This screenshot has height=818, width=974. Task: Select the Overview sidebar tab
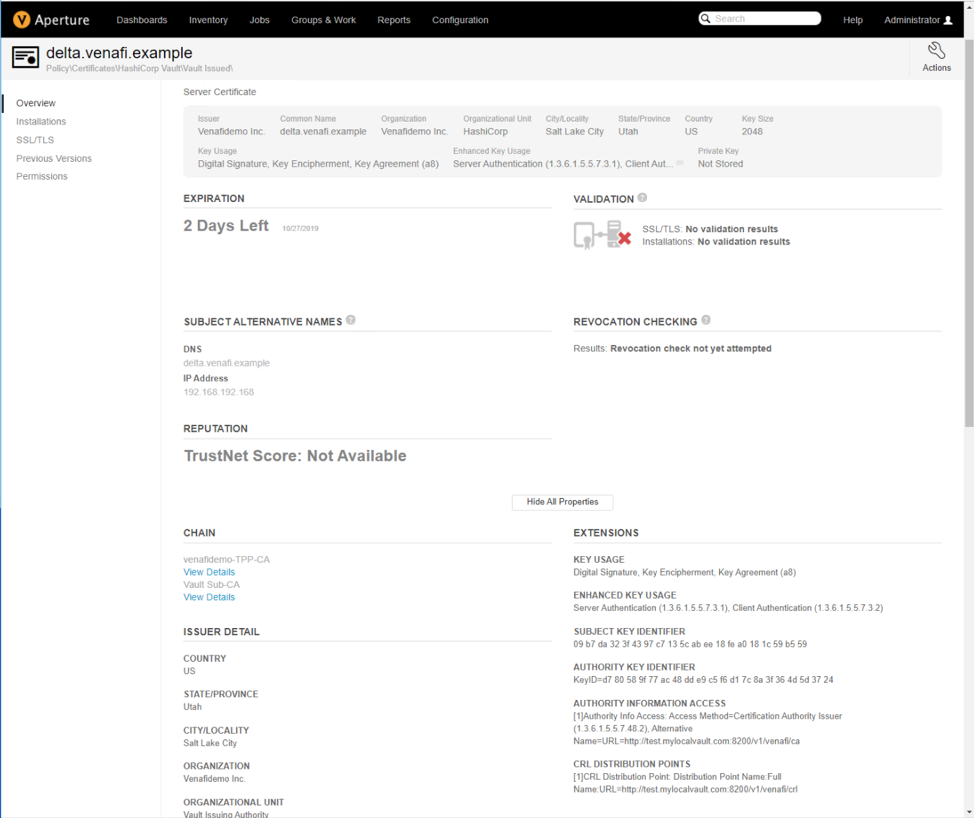(x=36, y=103)
